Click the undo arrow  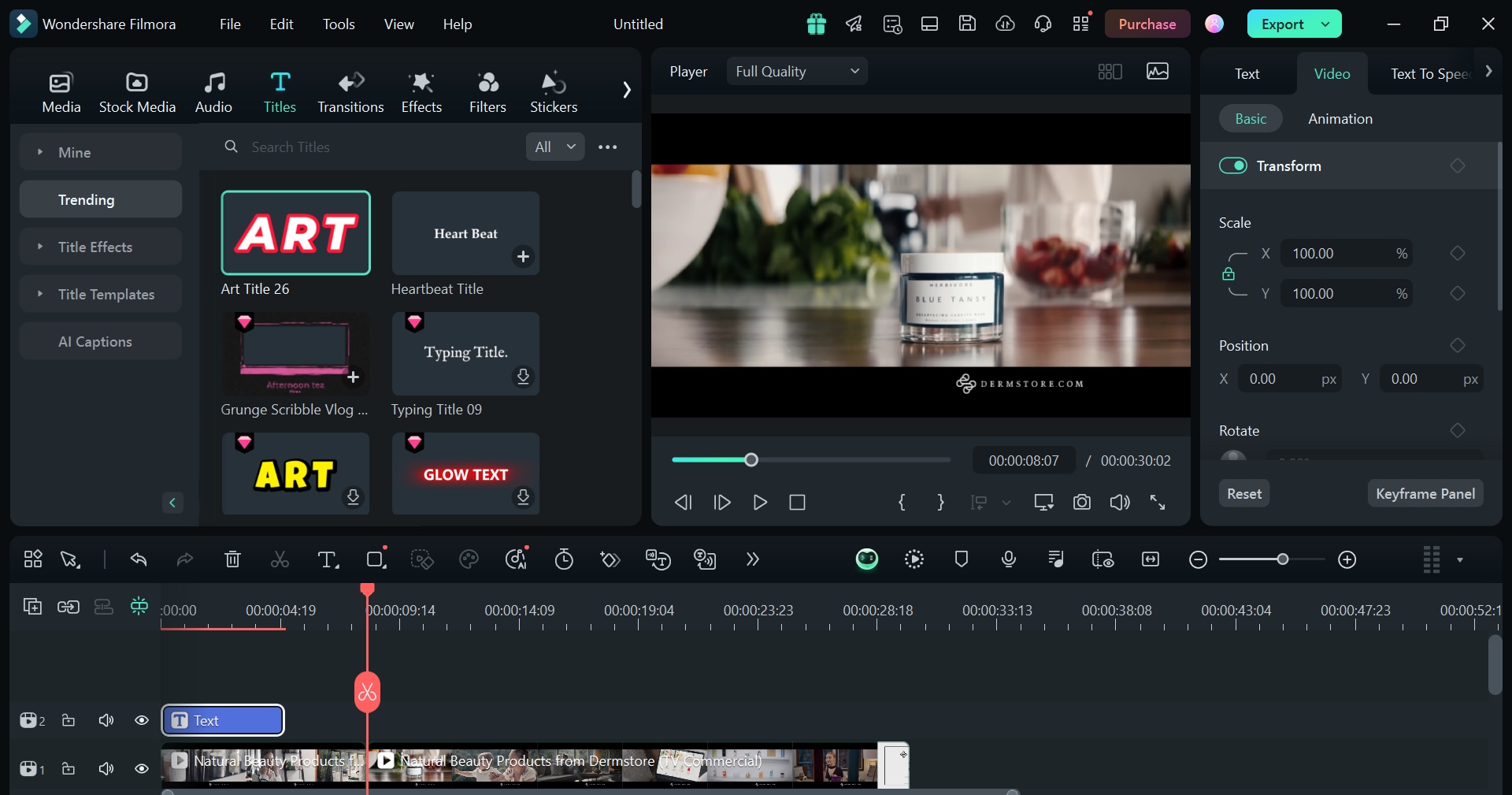tap(139, 559)
